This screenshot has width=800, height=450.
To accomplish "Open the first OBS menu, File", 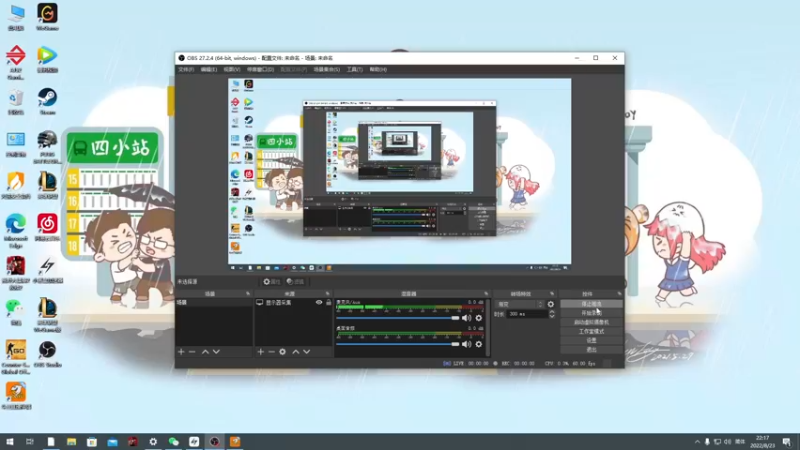I will [186, 69].
